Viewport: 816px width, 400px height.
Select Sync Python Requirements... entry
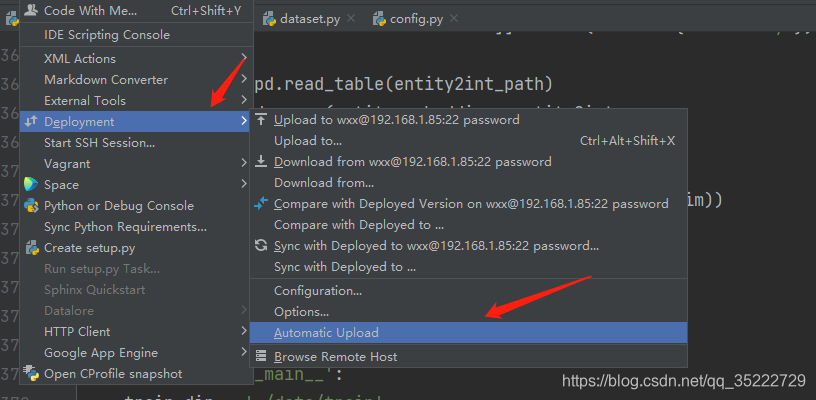coord(136,227)
